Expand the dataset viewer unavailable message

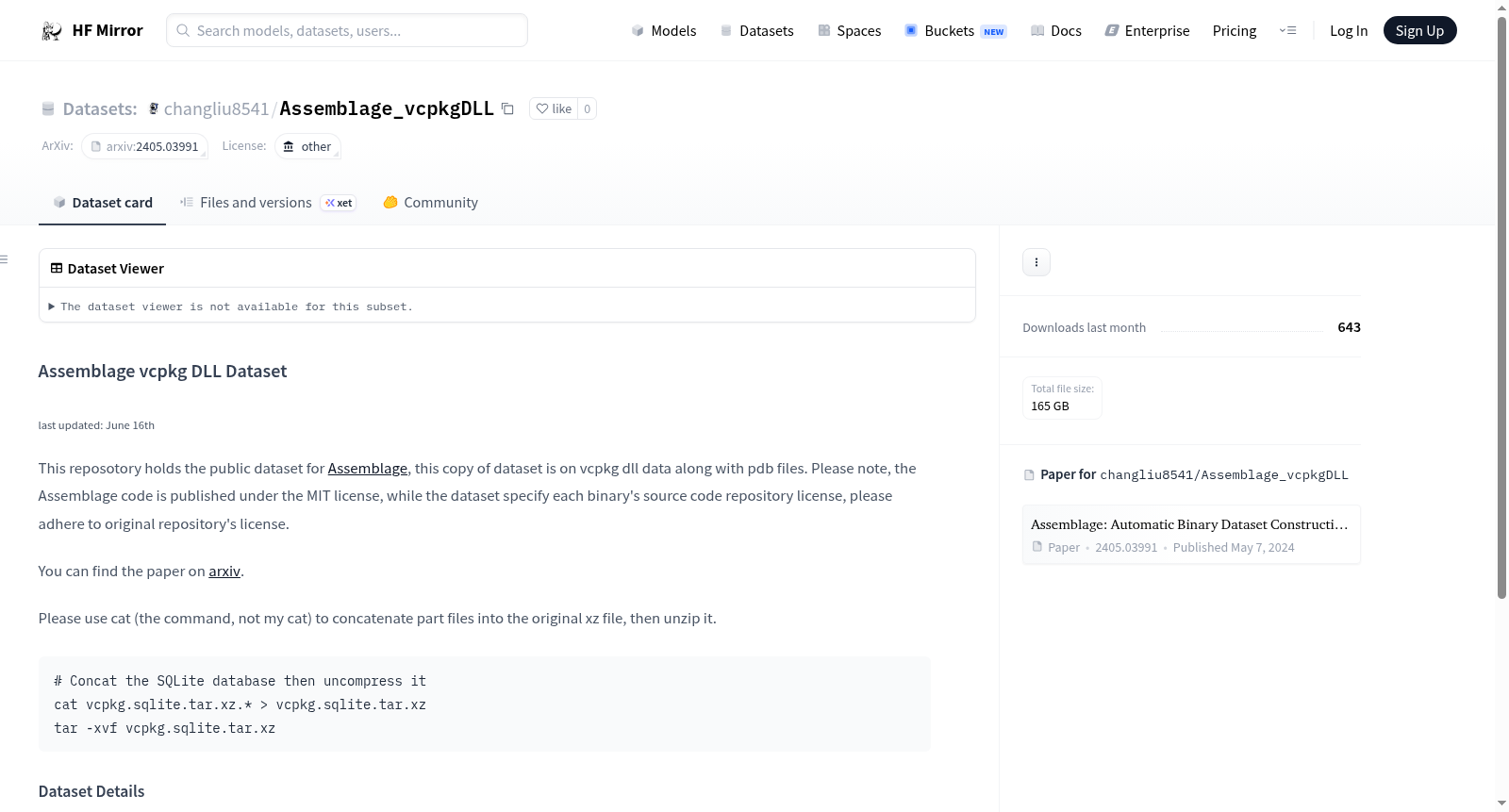[231, 307]
